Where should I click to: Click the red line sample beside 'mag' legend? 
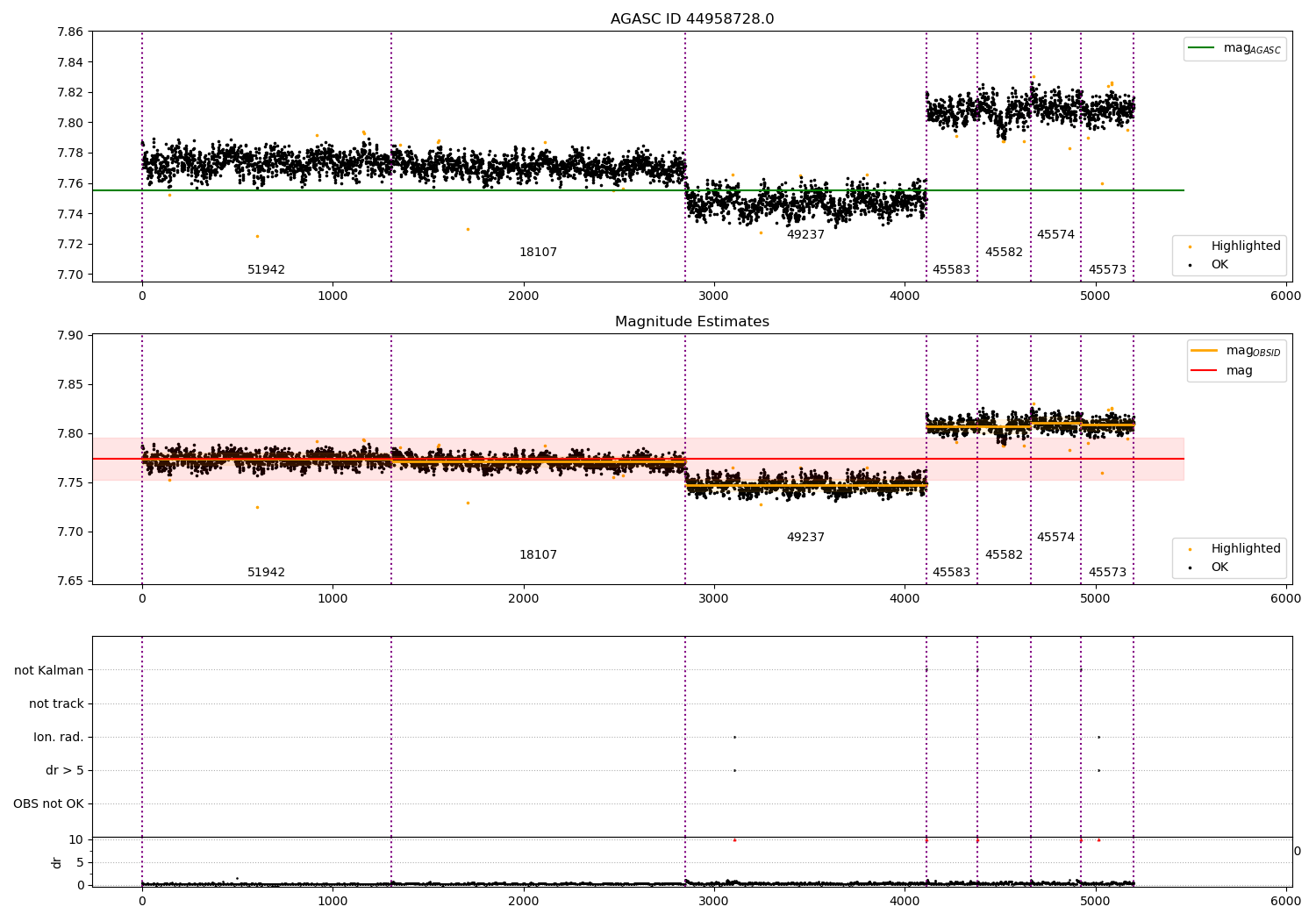[x=1205, y=371]
